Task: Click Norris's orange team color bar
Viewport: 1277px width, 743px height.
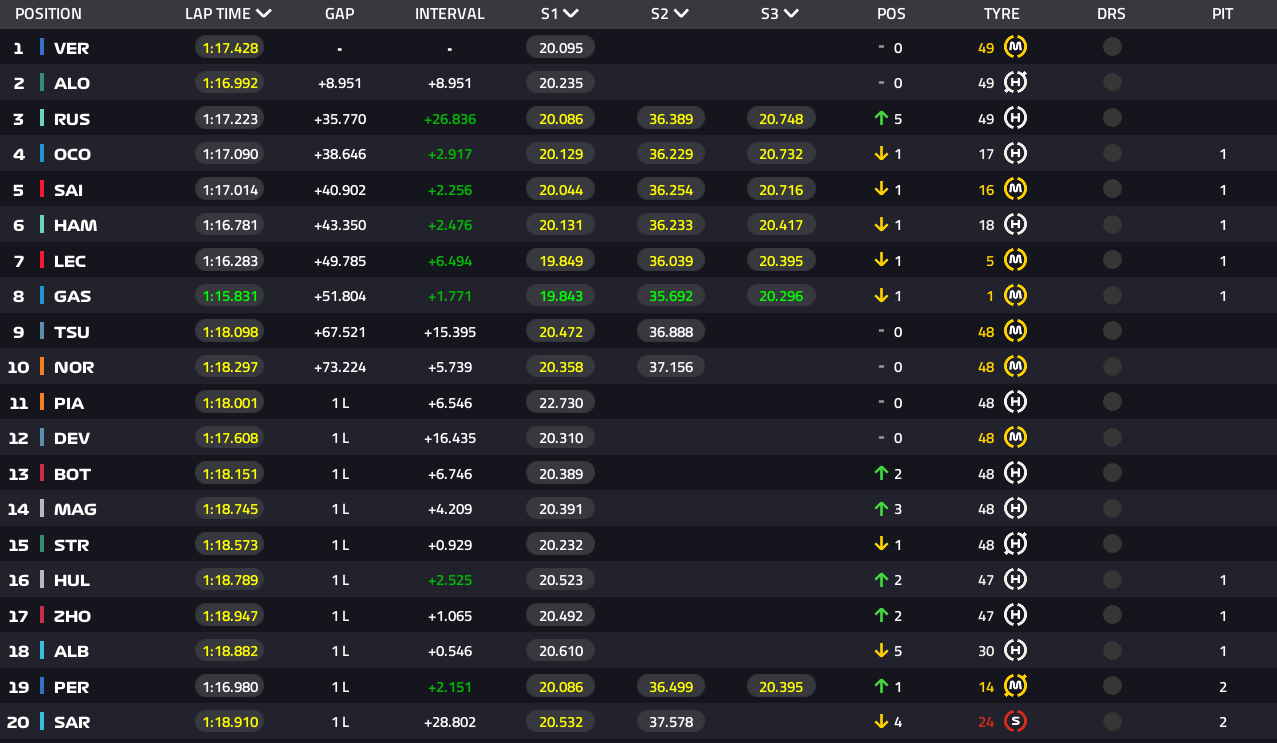Action: [x=42, y=367]
